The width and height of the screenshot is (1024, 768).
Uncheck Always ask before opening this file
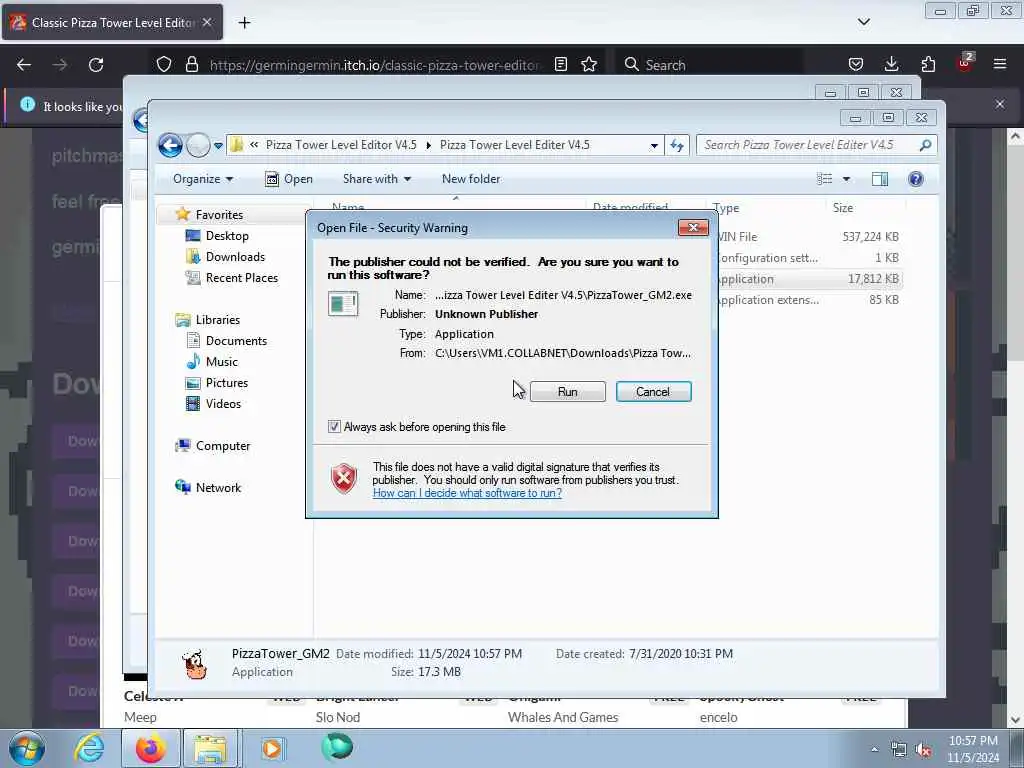[x=334, y=427]
